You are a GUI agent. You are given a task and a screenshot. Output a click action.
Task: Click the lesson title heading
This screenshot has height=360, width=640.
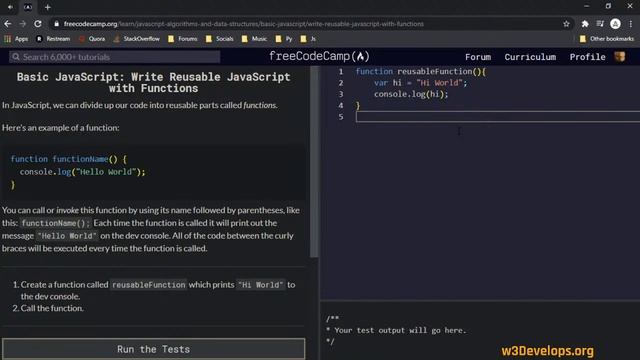153,82
